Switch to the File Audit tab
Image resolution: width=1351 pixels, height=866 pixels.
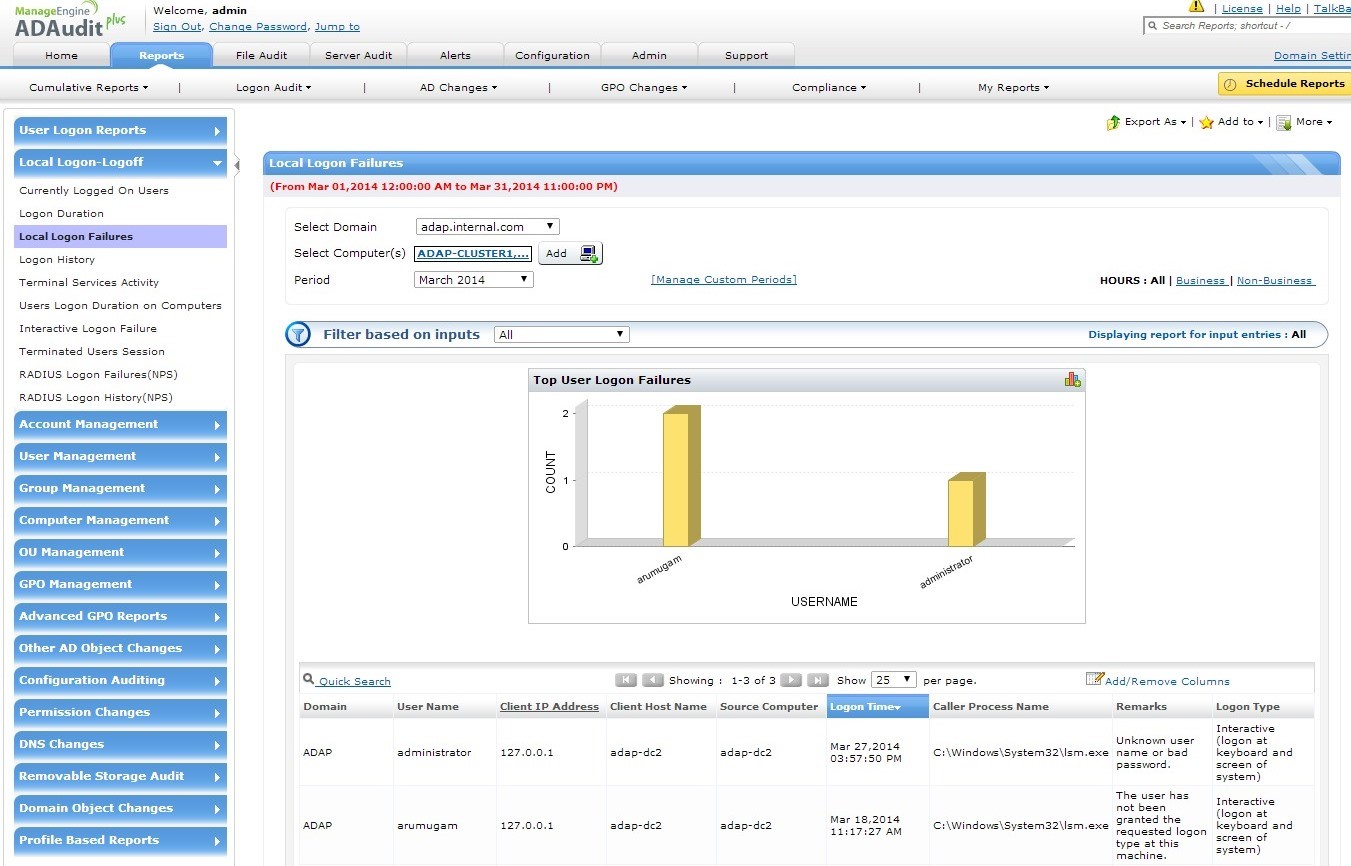[x=261, y=55]
